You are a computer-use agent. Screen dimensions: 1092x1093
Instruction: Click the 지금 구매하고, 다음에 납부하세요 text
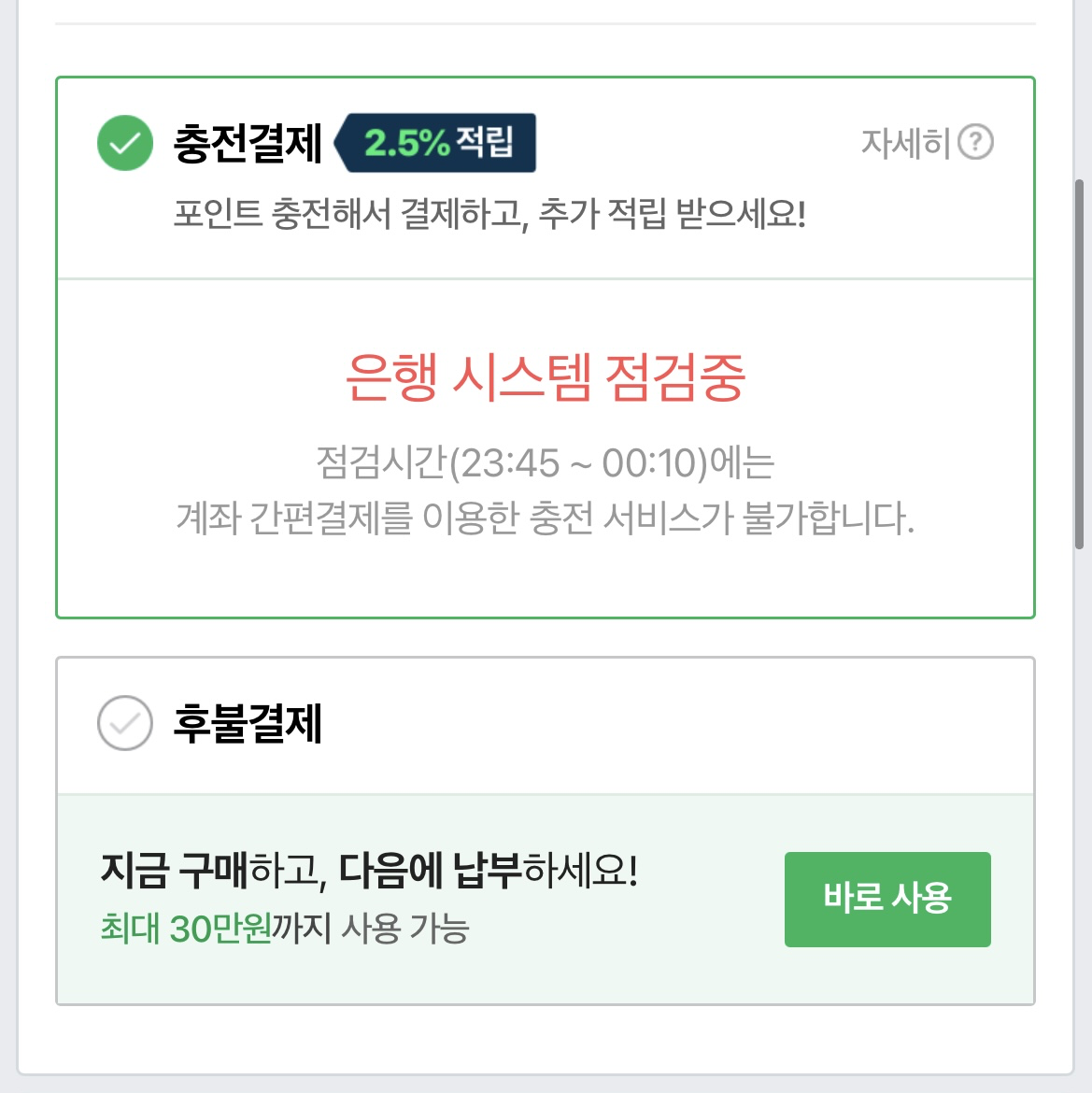tap(369, 871)
